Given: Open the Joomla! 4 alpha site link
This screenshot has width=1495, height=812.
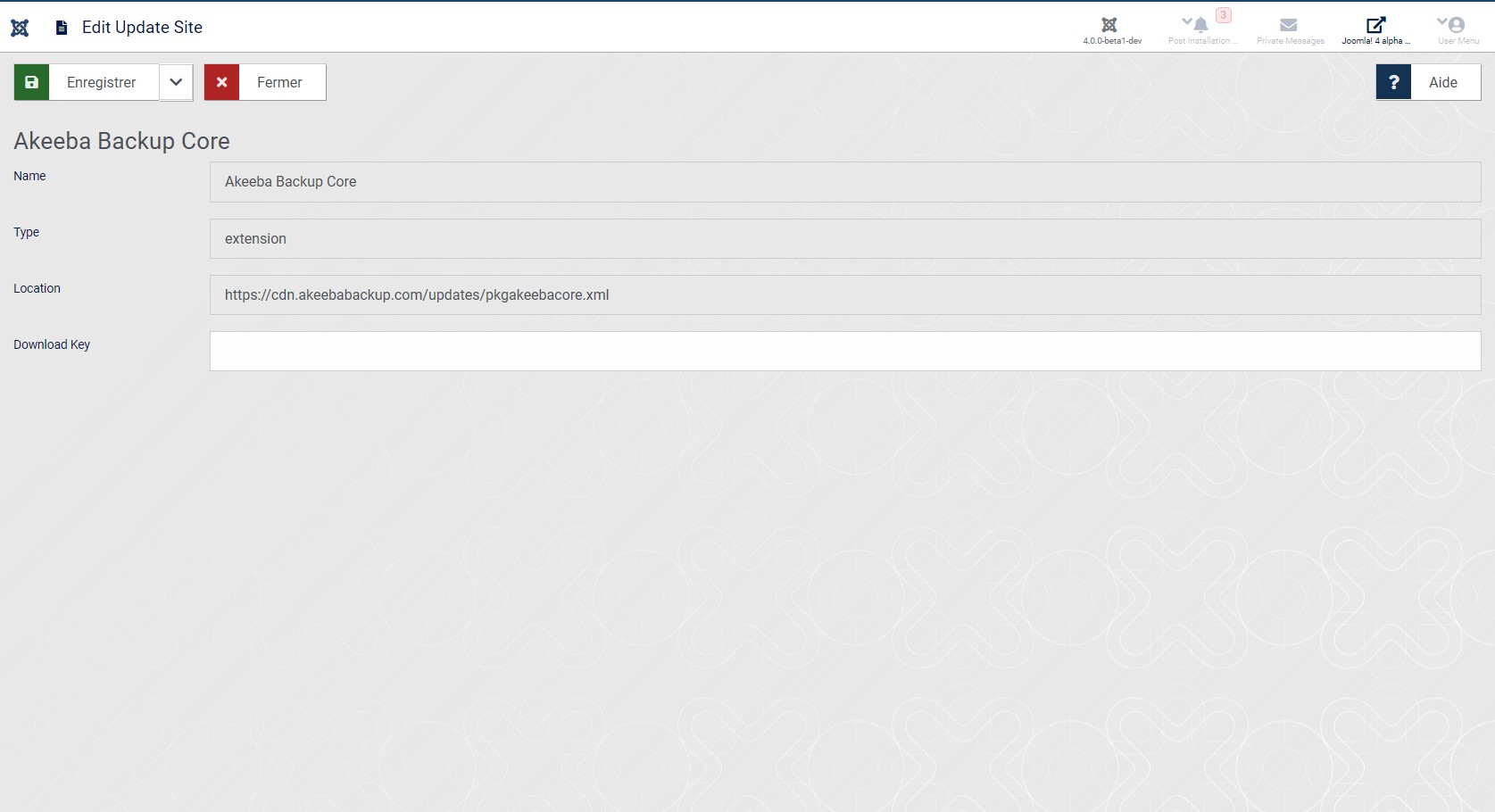Looking at the screenshot, I should [x=1375, y=29].
